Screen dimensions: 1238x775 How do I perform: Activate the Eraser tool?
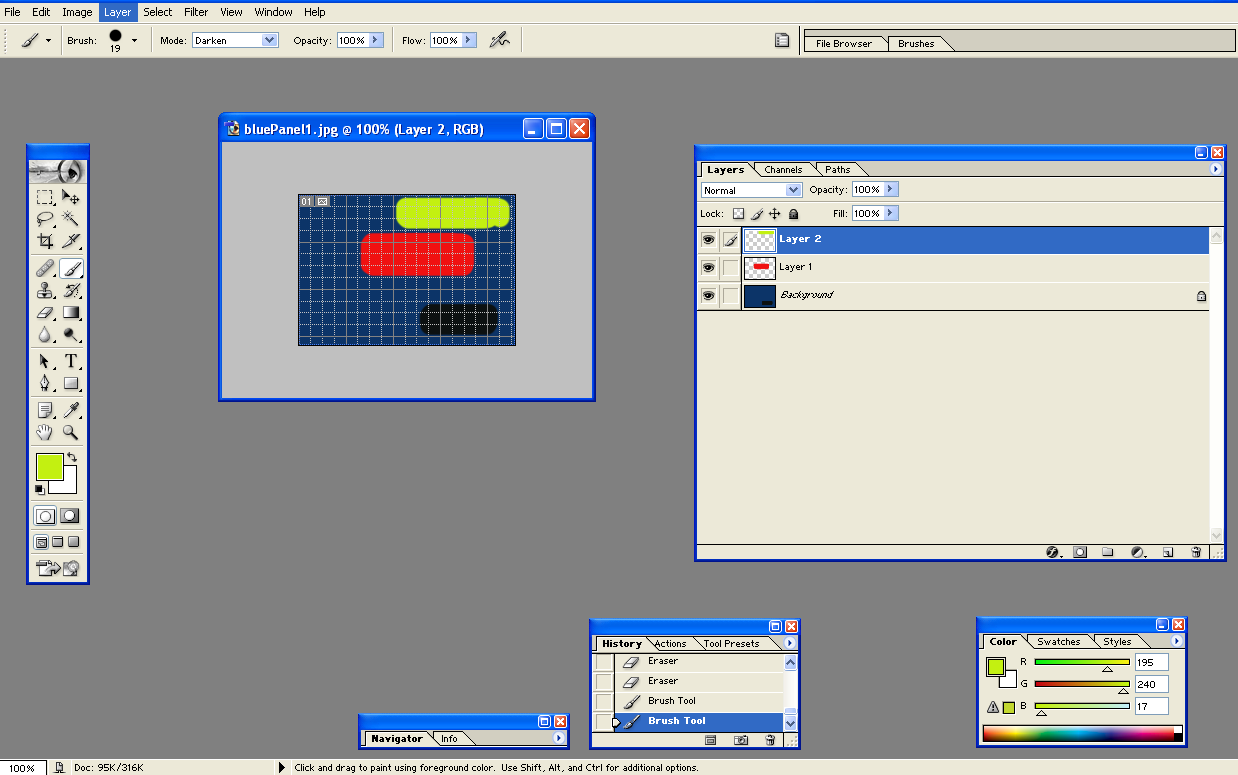[x=45, y=312]
